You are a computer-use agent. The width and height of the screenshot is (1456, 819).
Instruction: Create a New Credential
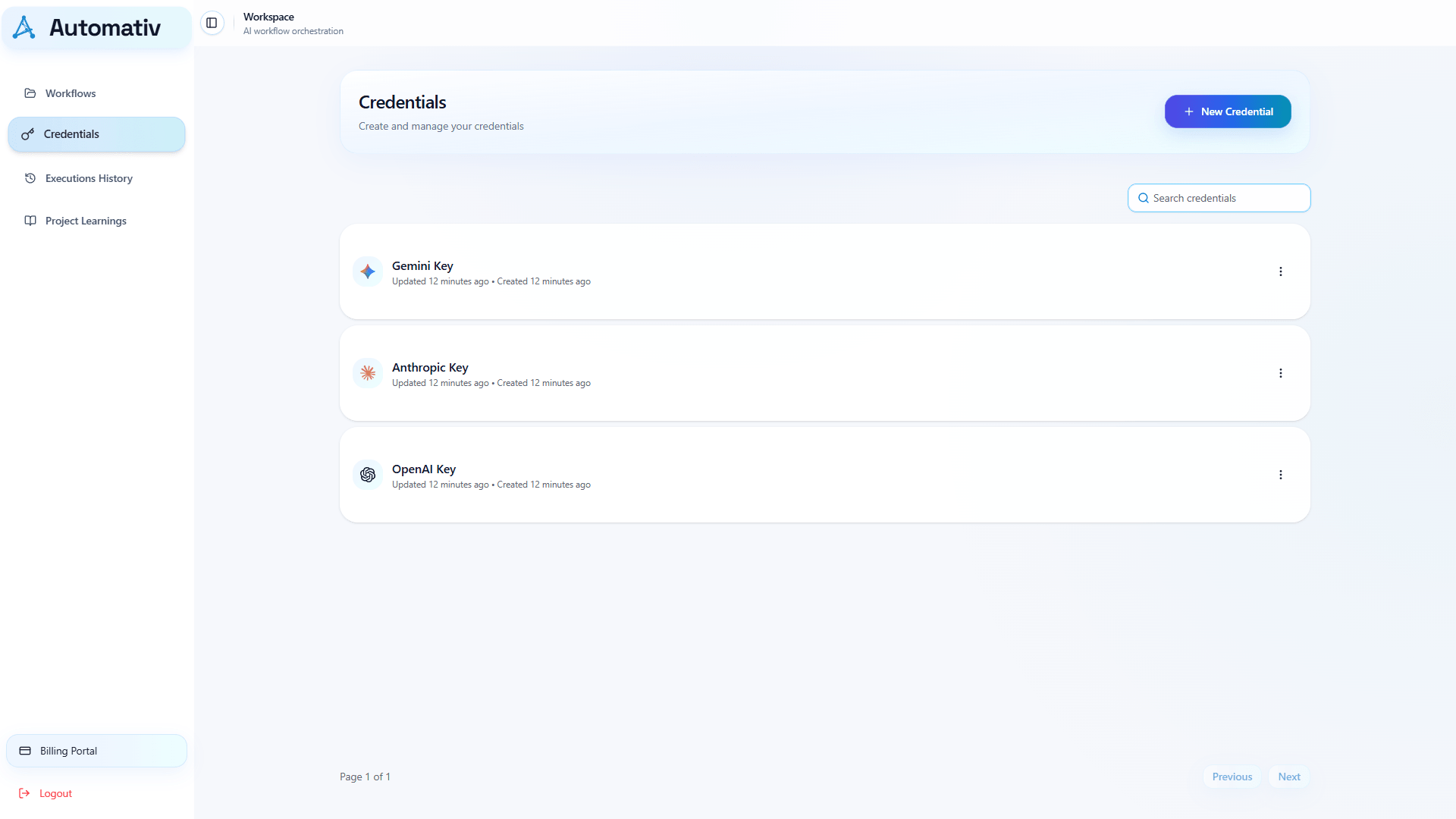[1228, 111]
